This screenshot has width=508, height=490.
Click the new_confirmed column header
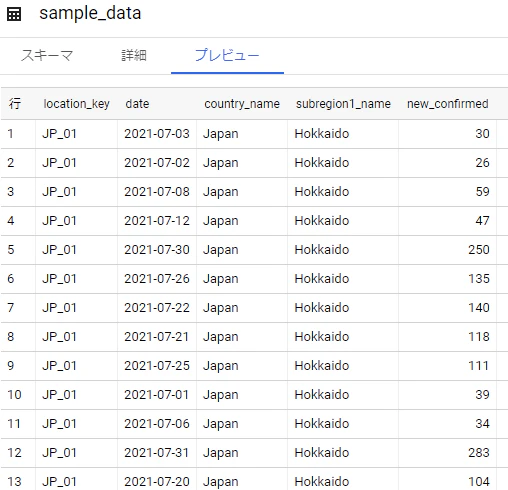pos(448,104)
